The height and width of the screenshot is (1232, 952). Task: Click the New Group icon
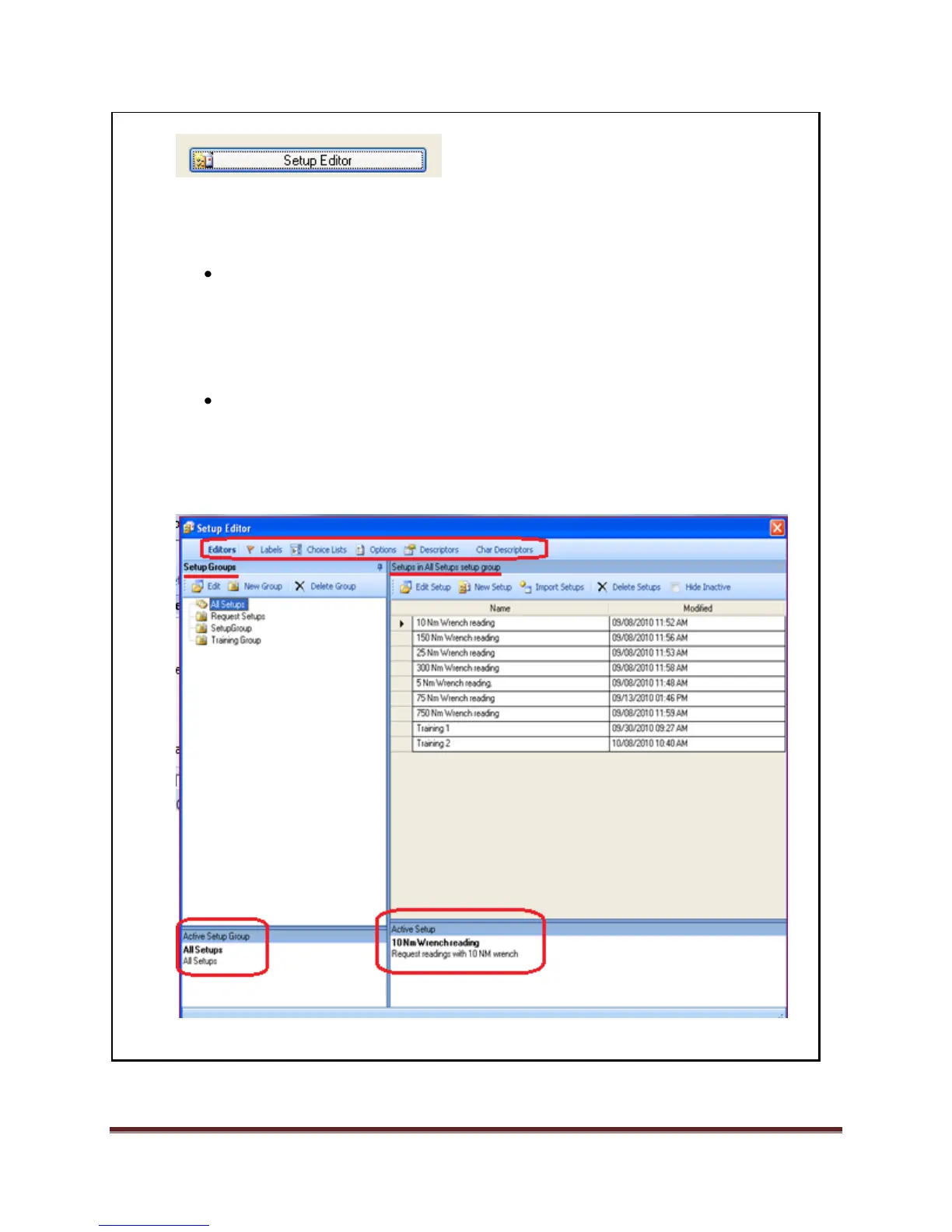(x=233, y=586)
